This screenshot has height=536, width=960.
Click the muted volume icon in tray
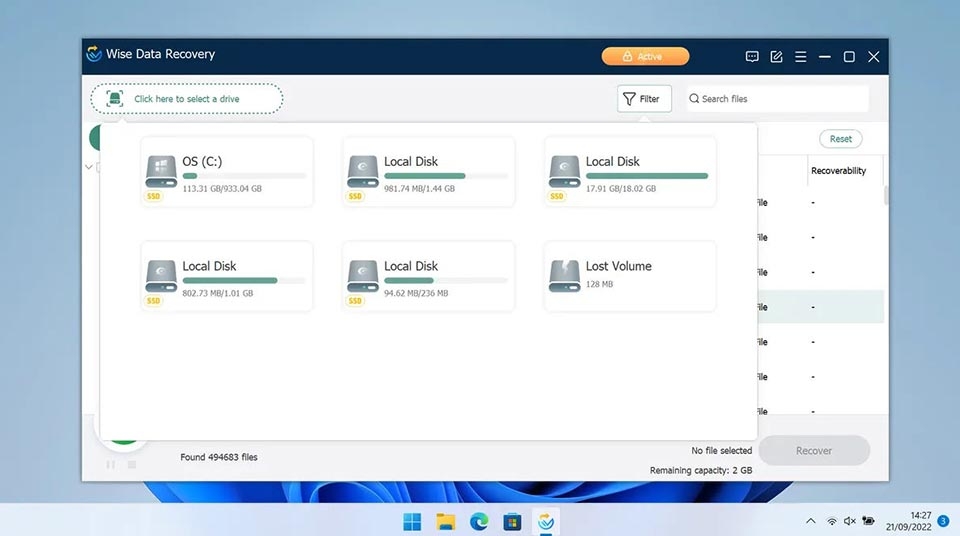[850, 521]
